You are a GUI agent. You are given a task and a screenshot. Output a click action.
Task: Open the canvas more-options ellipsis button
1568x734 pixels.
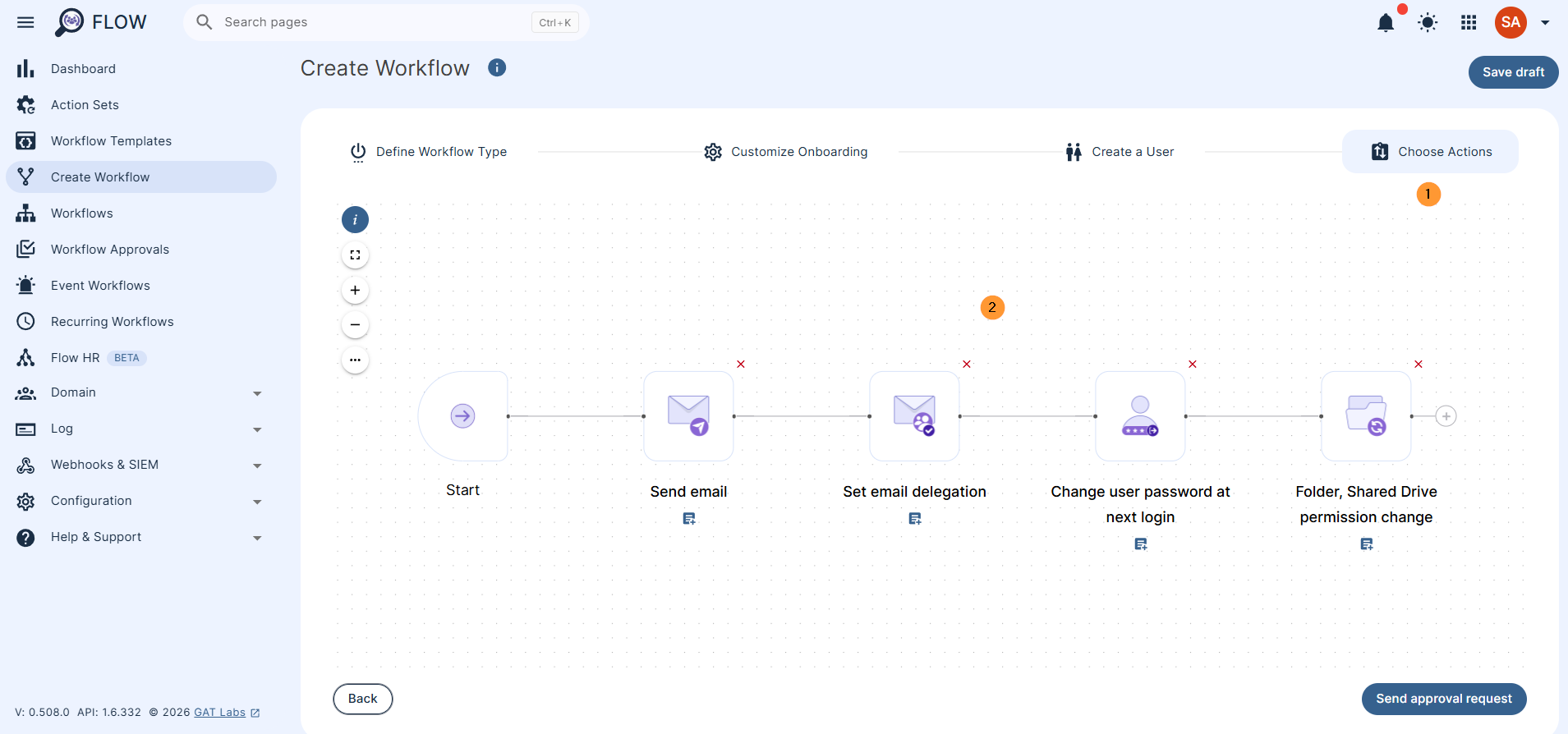[x=355, y=360]
